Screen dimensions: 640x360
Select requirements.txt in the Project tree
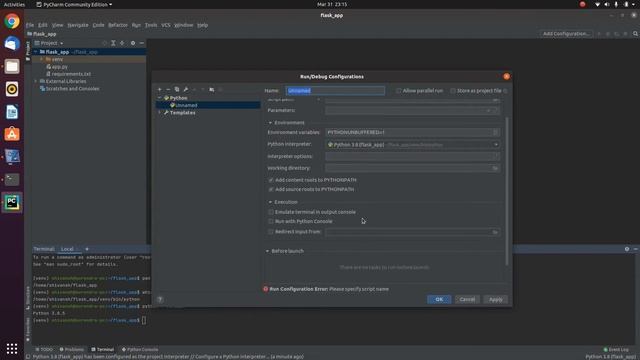point(71,74)
